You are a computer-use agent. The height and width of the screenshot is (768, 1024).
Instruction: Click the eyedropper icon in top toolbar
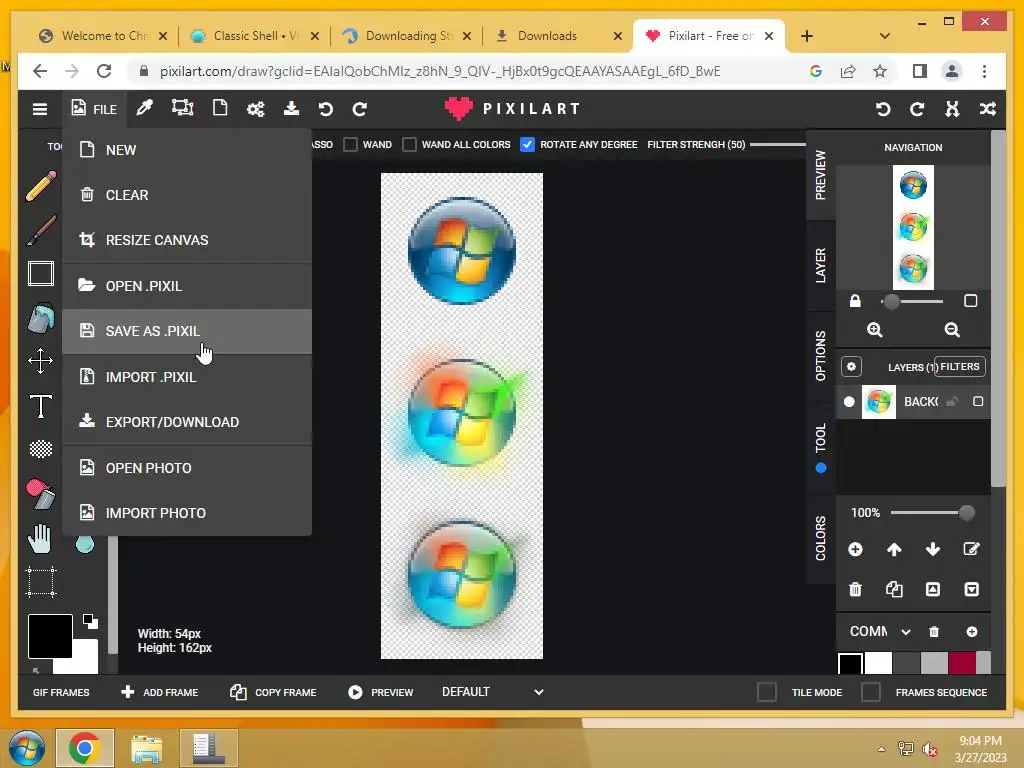144,108
